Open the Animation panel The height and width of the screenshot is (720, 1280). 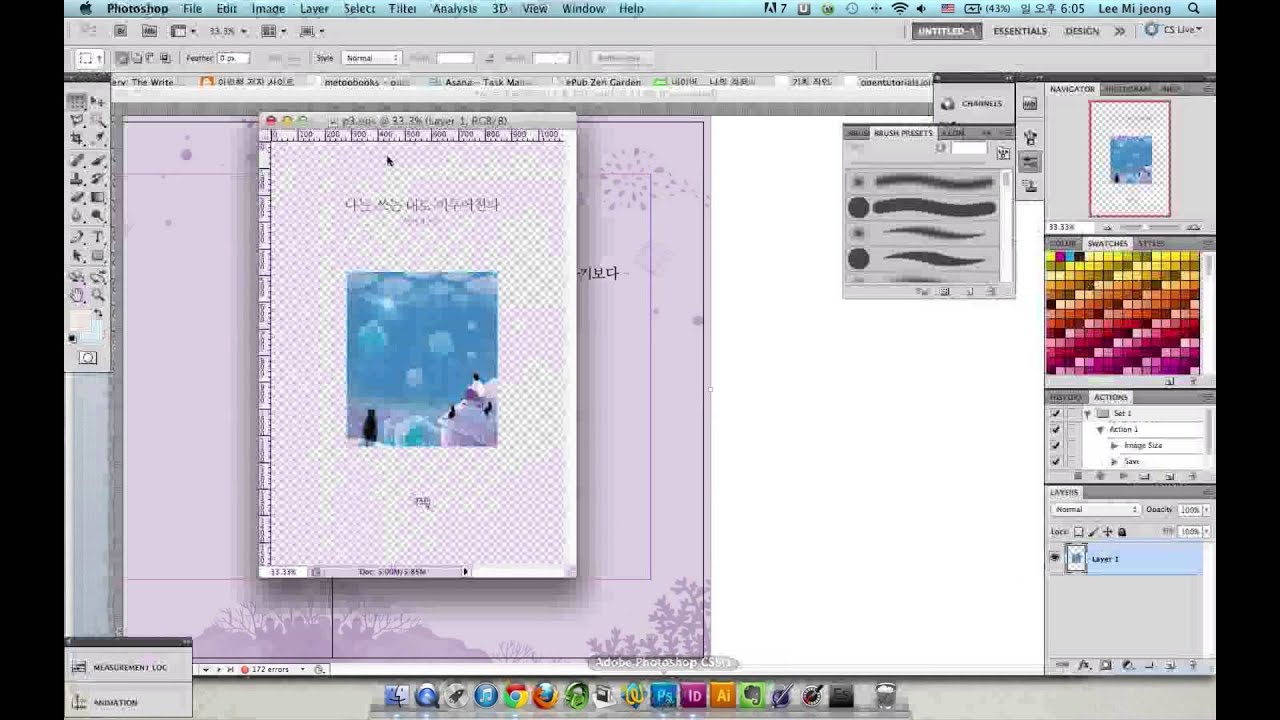(115, 702)
